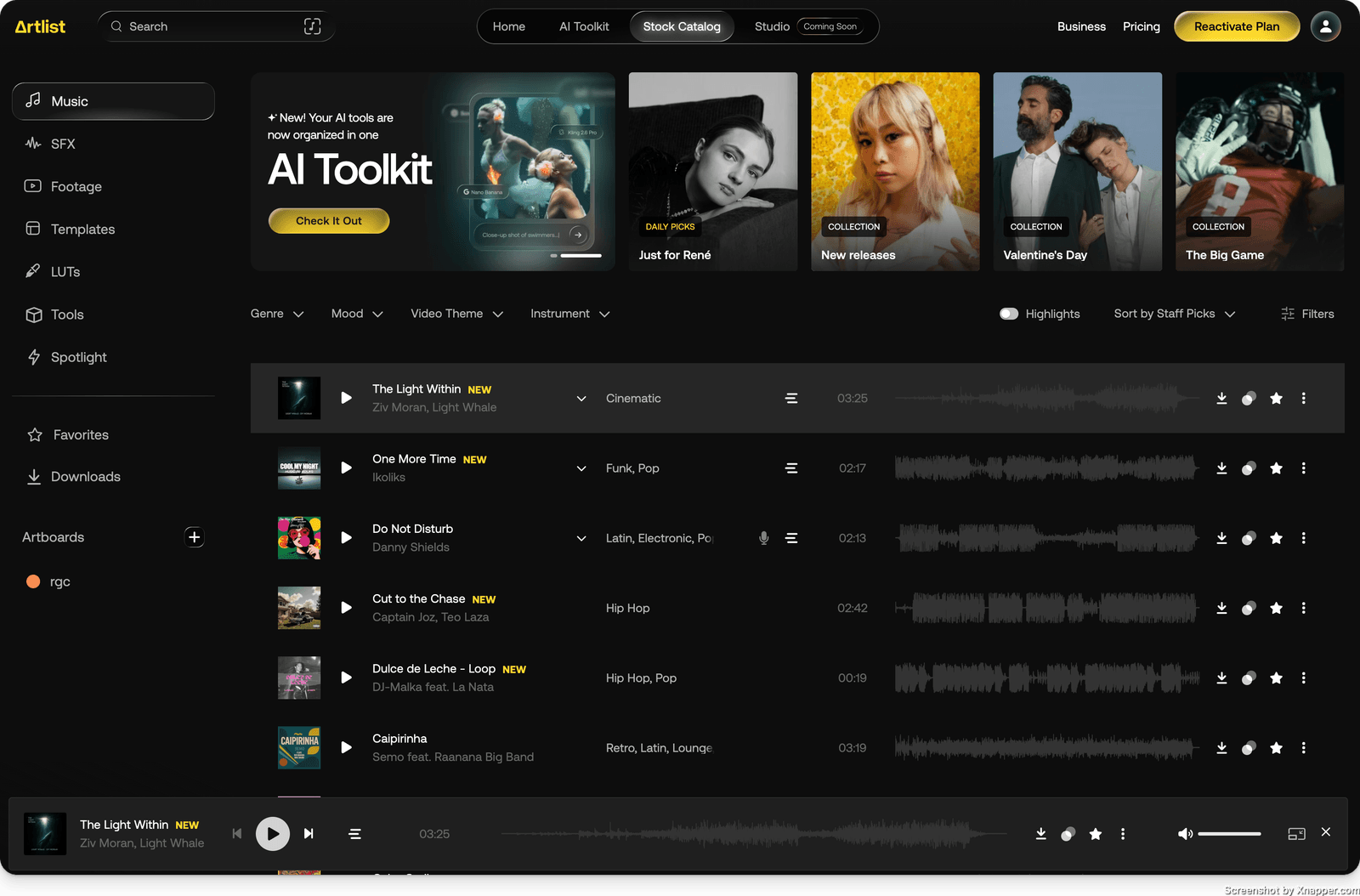
Task: Open Just for René daily picks card
Action: coord(713,172)
